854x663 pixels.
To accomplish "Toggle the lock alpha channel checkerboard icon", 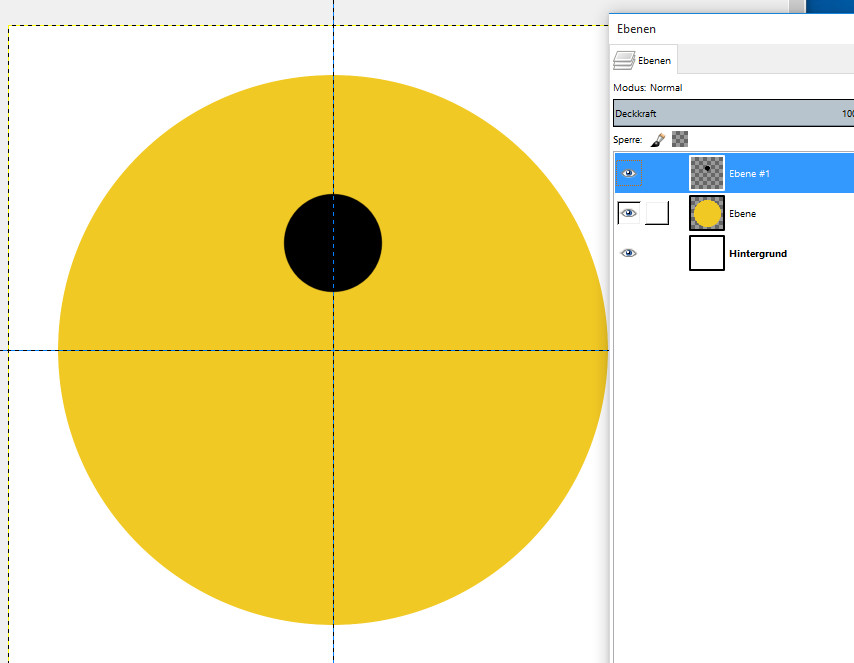I will point(680,140).
